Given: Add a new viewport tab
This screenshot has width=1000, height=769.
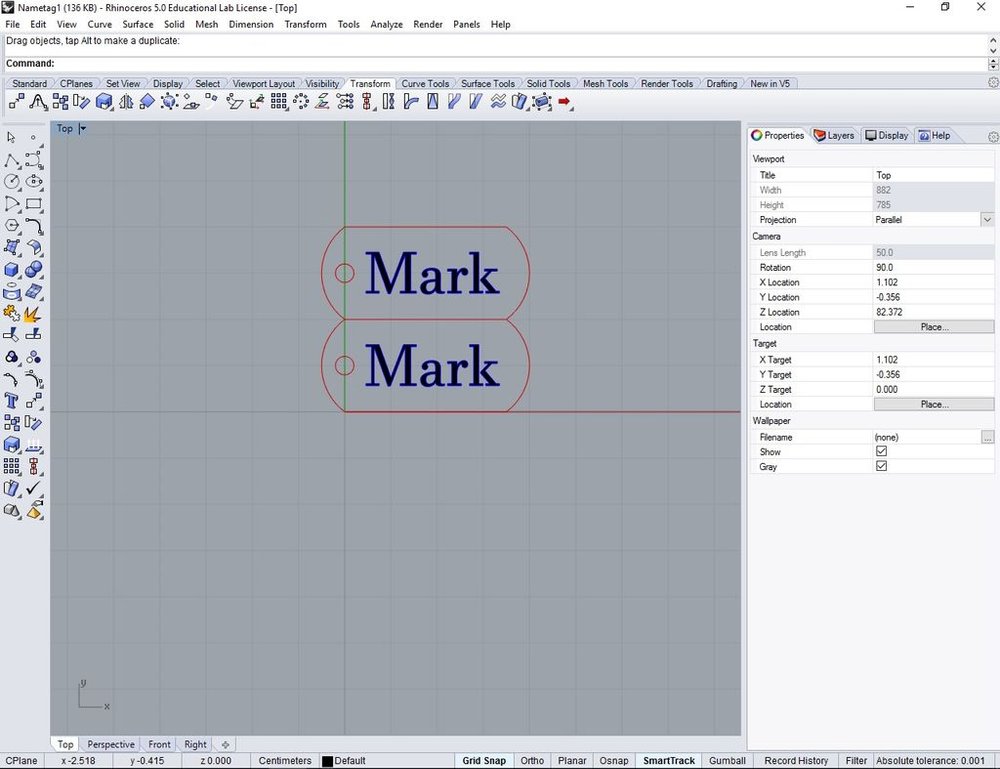Looking at the screenshot, I should [225, 744].
